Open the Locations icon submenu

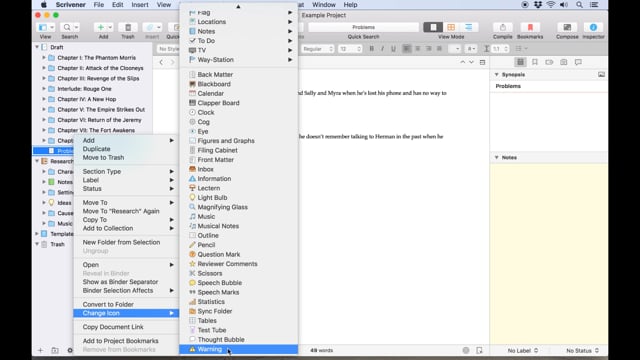[x=238, y=22]
